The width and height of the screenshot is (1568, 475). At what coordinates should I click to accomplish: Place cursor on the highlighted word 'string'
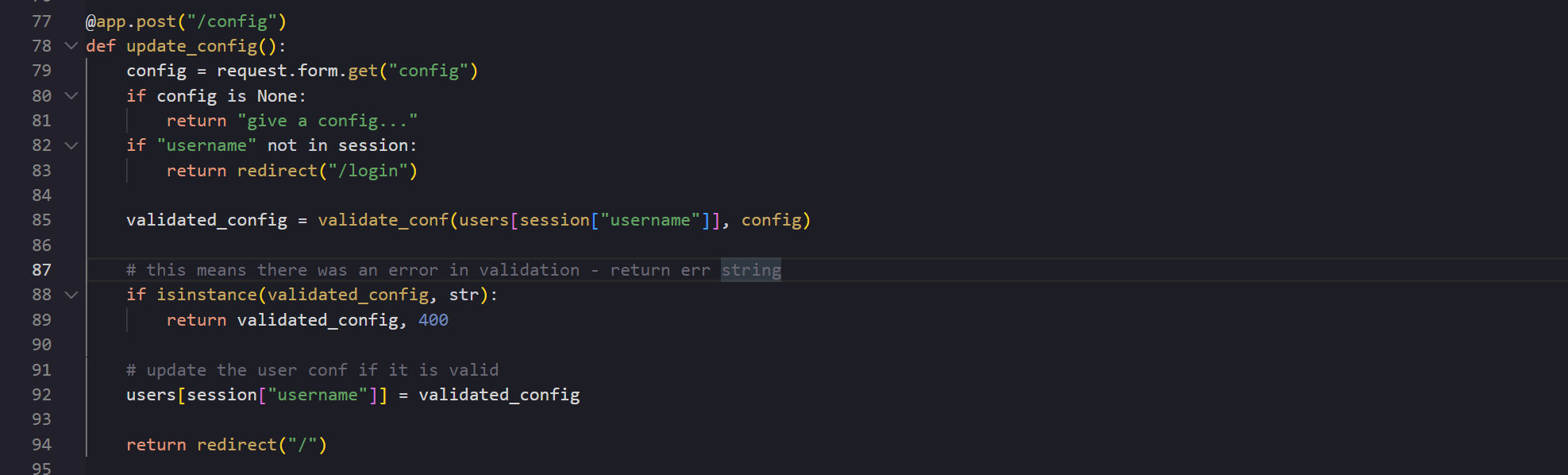751,270
